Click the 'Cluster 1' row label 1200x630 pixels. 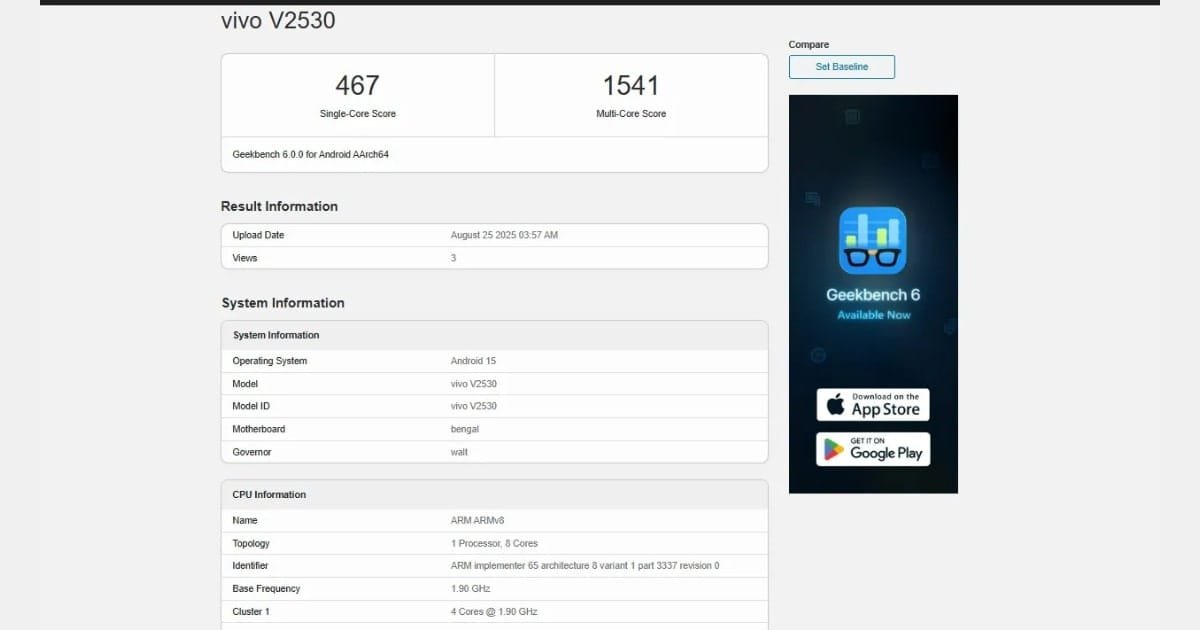point(251,612)
